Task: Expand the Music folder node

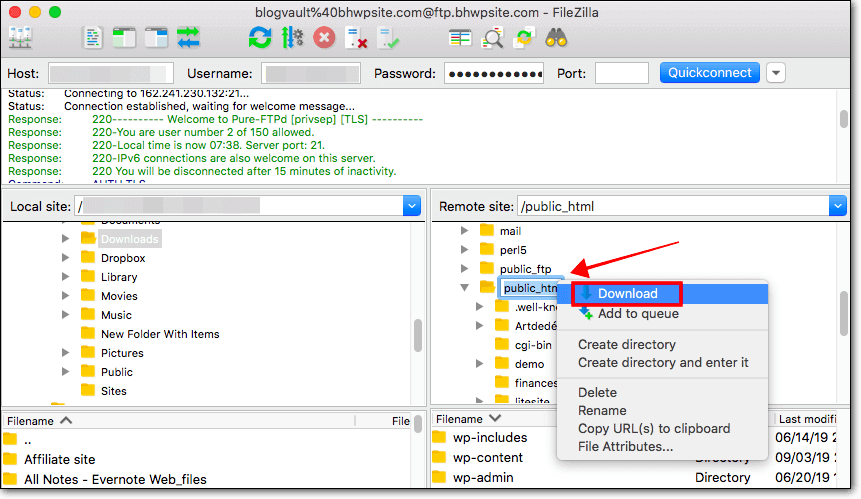Action: (x=66, y=315)
